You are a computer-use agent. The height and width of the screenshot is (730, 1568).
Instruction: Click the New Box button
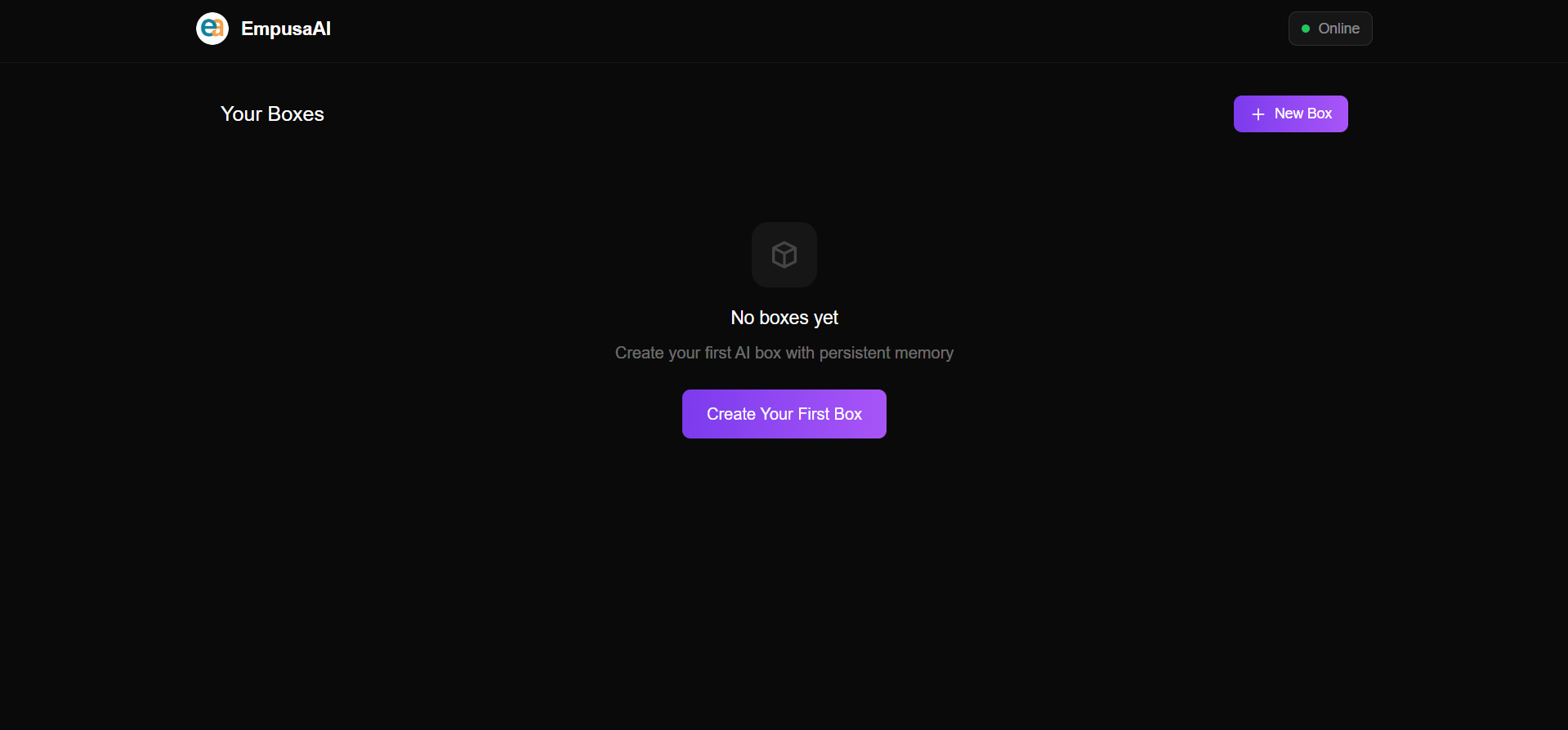1291,114
